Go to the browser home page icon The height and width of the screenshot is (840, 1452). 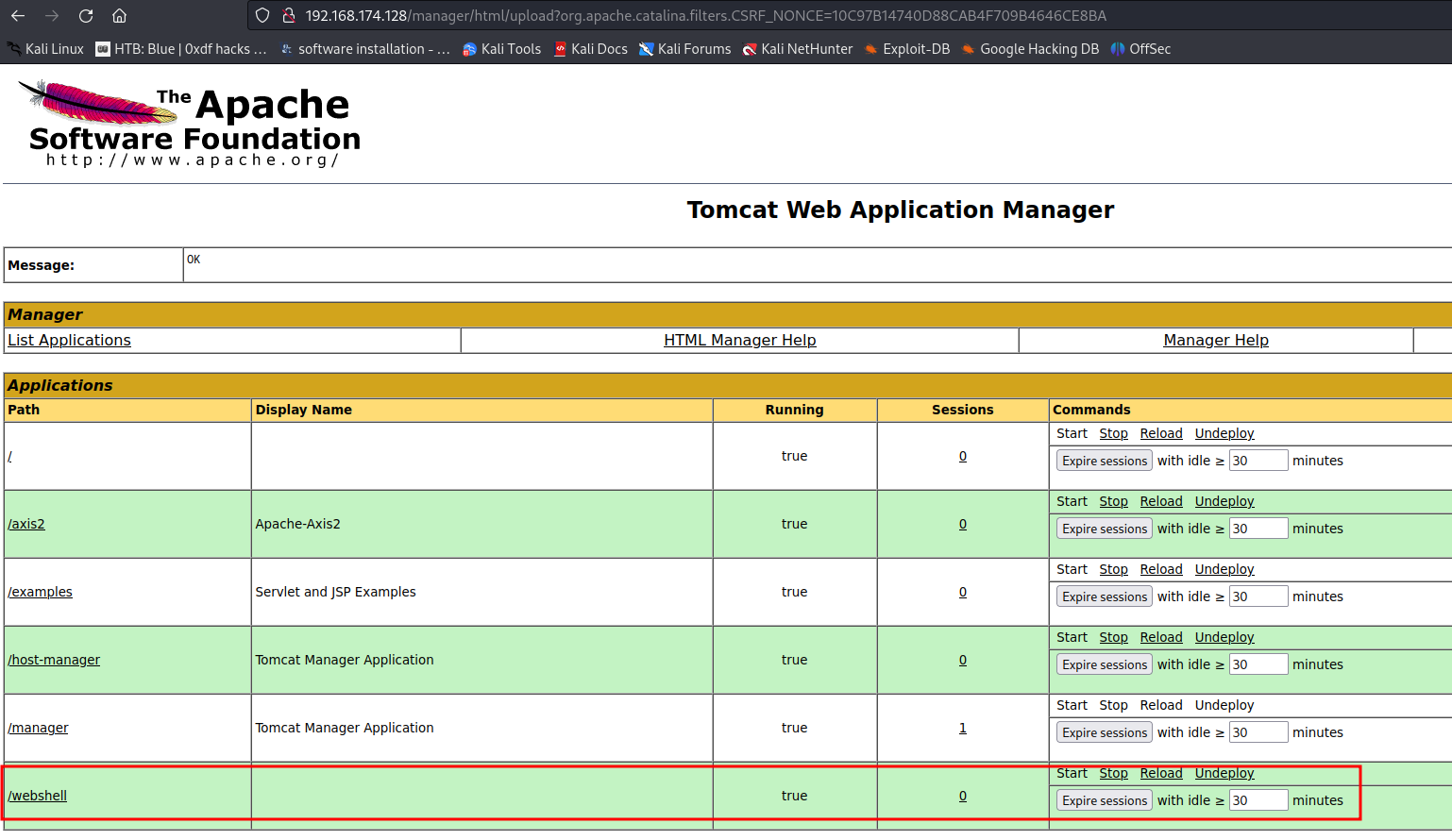(119, 15)
